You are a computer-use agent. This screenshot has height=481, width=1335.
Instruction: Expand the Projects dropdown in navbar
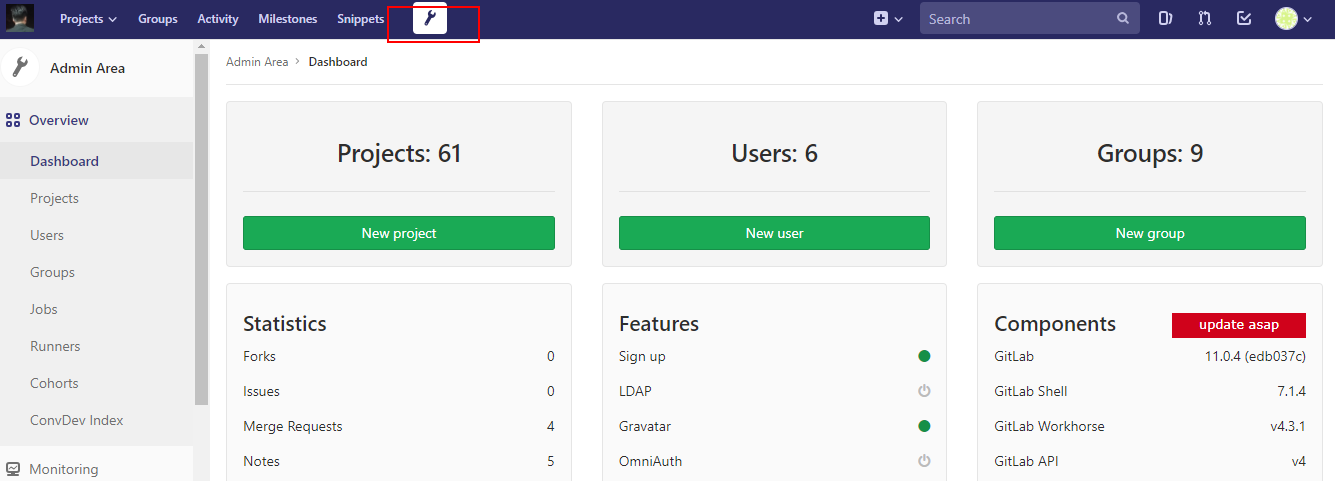pyautogui.click(x=88, y=19)
